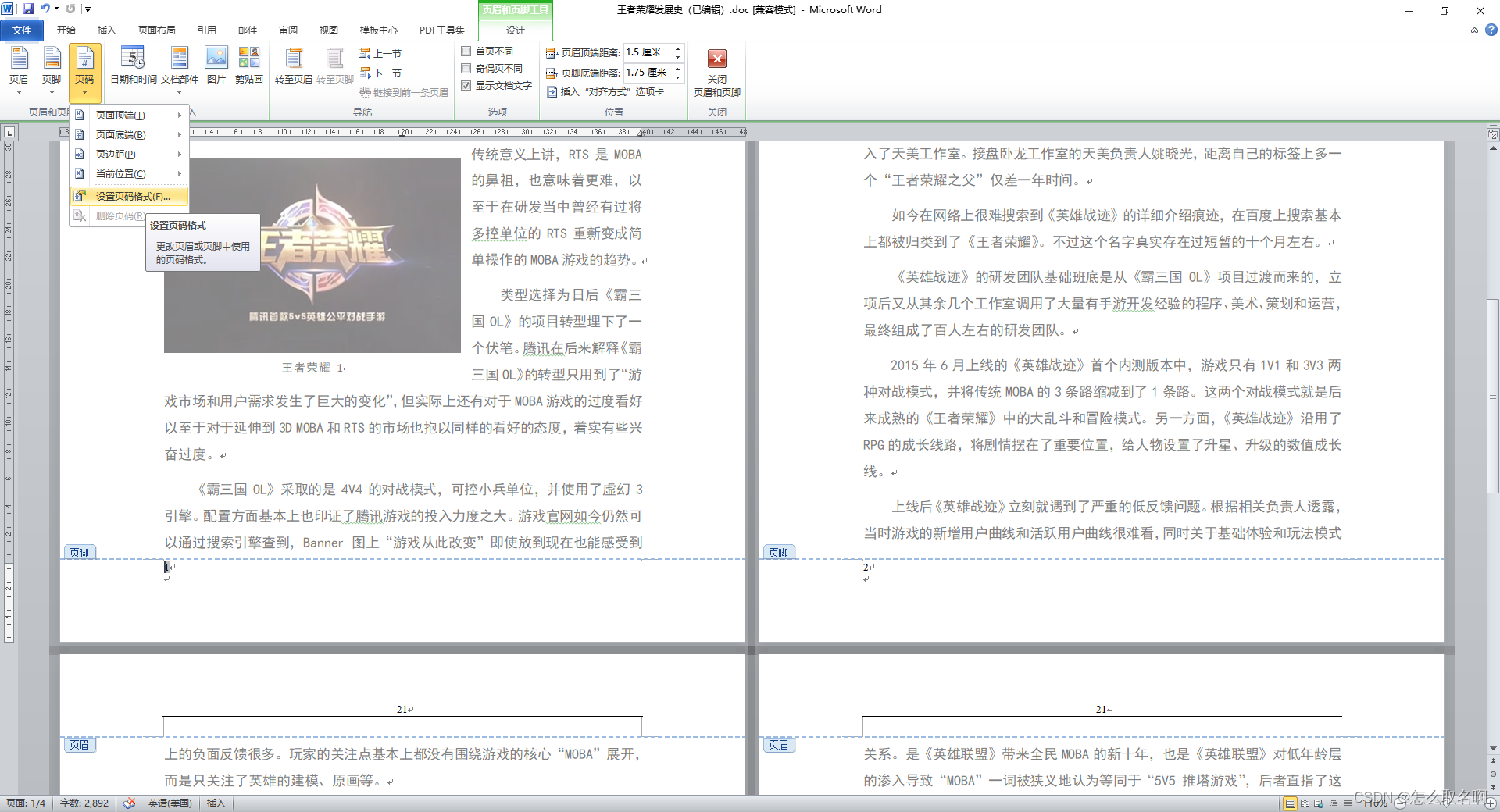
Task: Go to 上一节 (Previous Section)
Action: pyautogui.click(x=380, y=53)
